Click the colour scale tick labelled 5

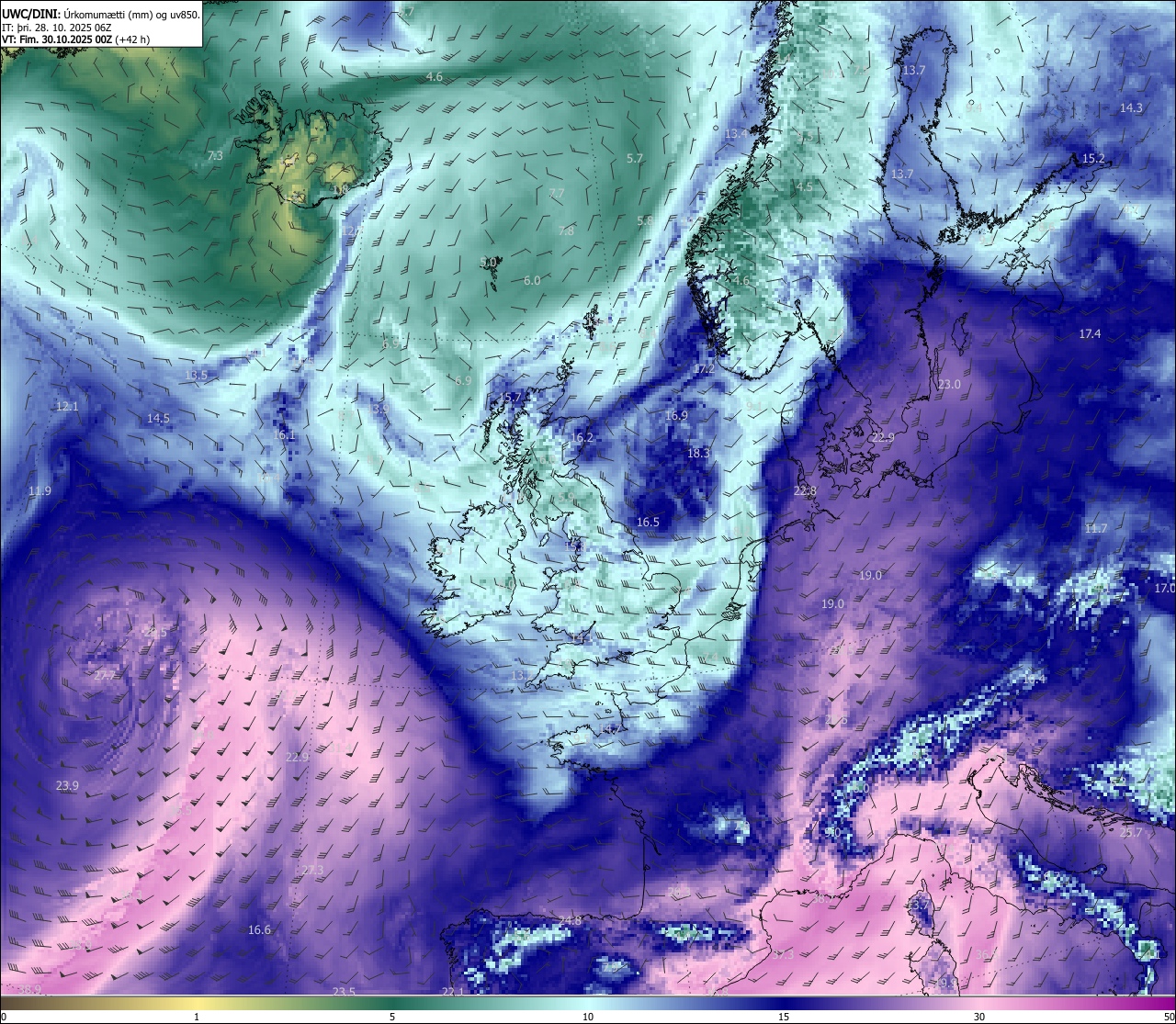(x=392, y=1017)
